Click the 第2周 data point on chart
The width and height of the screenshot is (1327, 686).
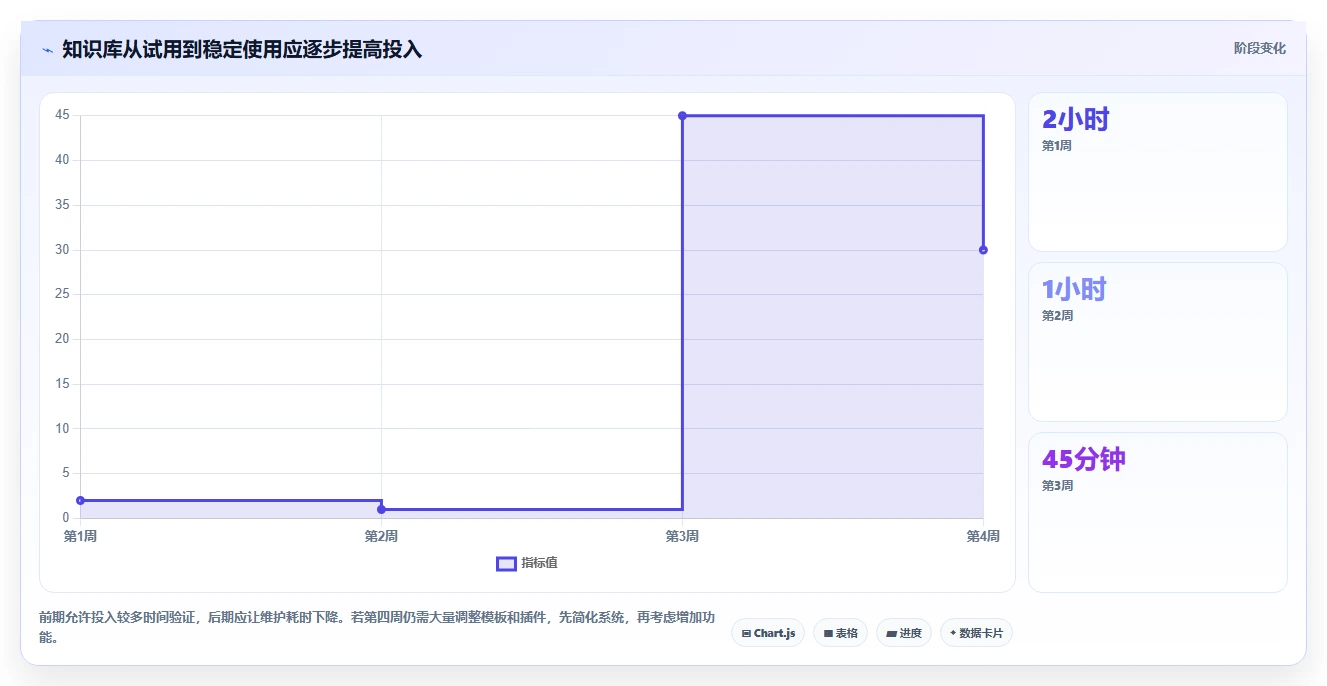pos(381,509)
